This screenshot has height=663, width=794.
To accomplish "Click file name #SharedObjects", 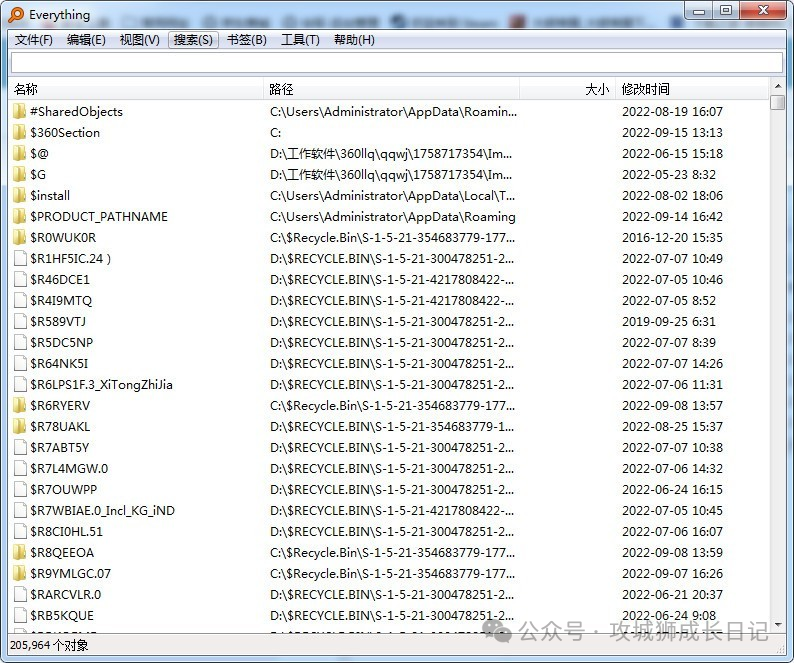I will click(76, 112).
